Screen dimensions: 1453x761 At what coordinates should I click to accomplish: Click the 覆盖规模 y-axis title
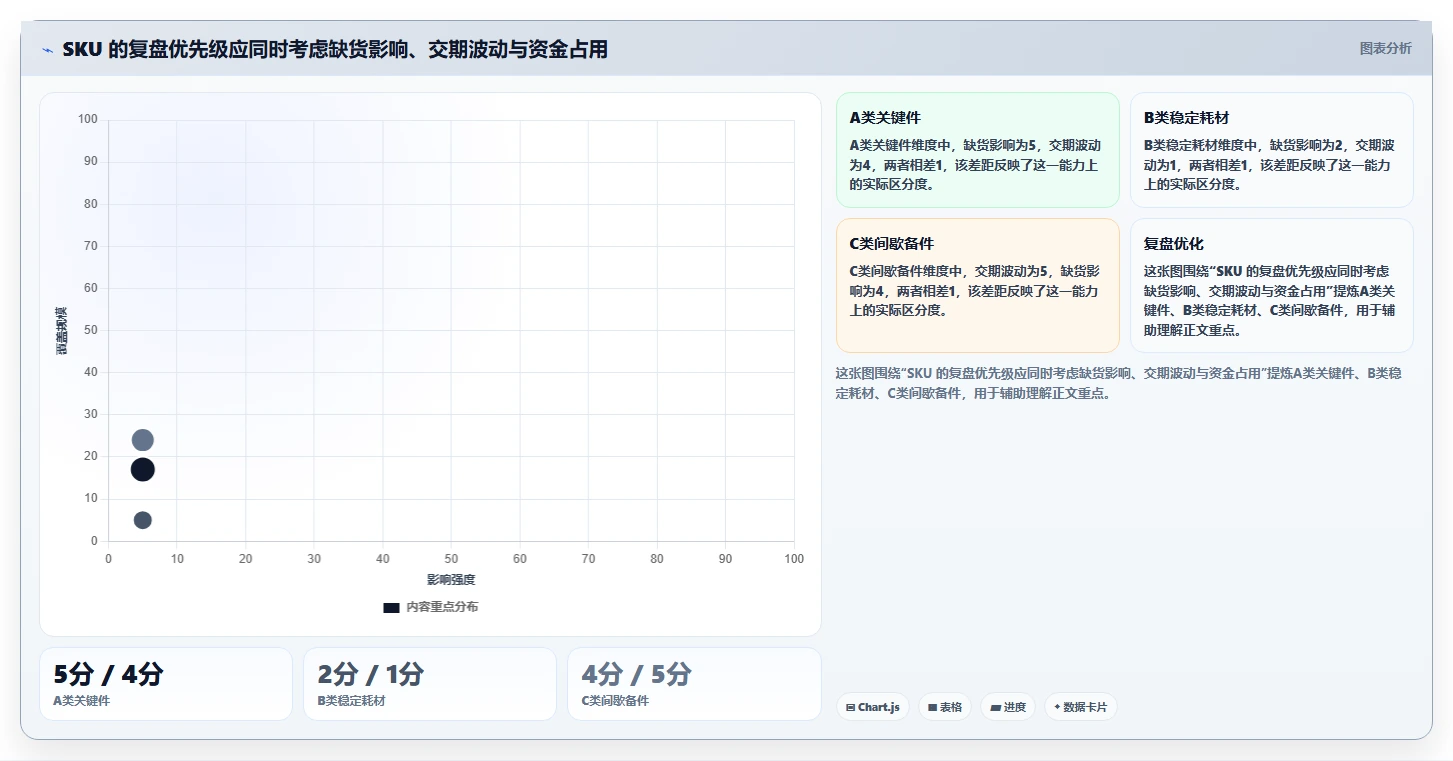[x=62, y=330]
